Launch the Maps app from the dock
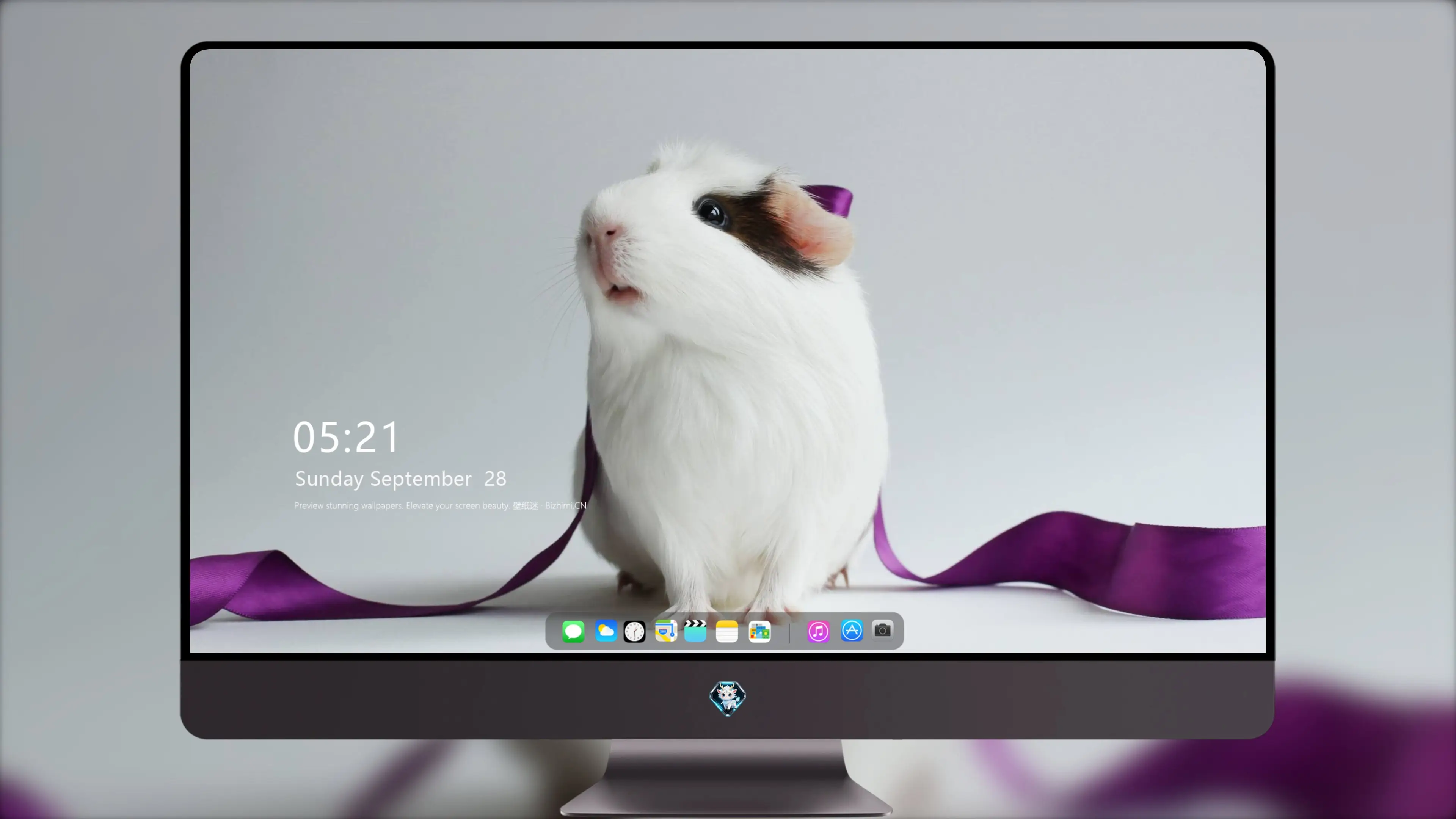1456x819 pixels. pos(666,631)
